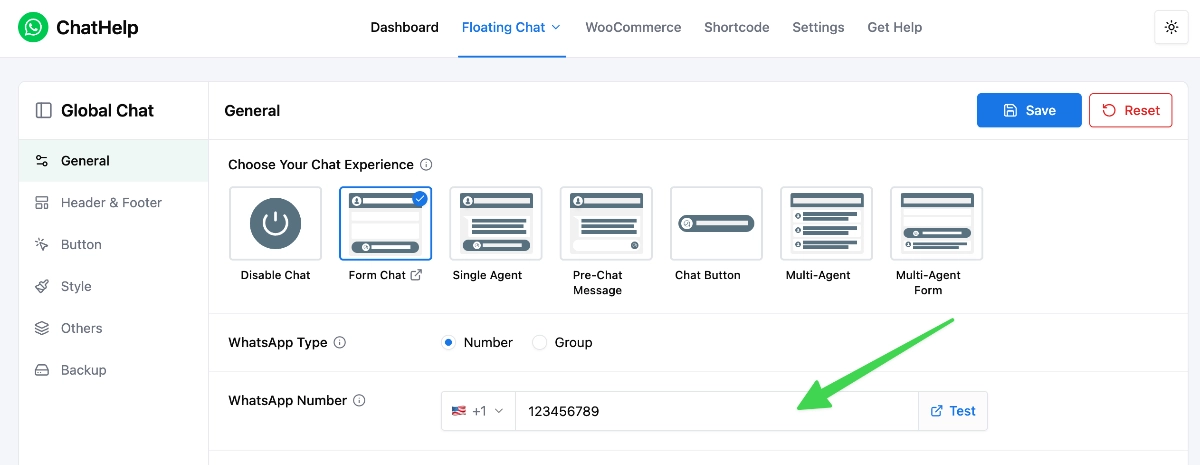Click the blue Save button
The image size is (1200, 465).
[x=1029, y=110]
